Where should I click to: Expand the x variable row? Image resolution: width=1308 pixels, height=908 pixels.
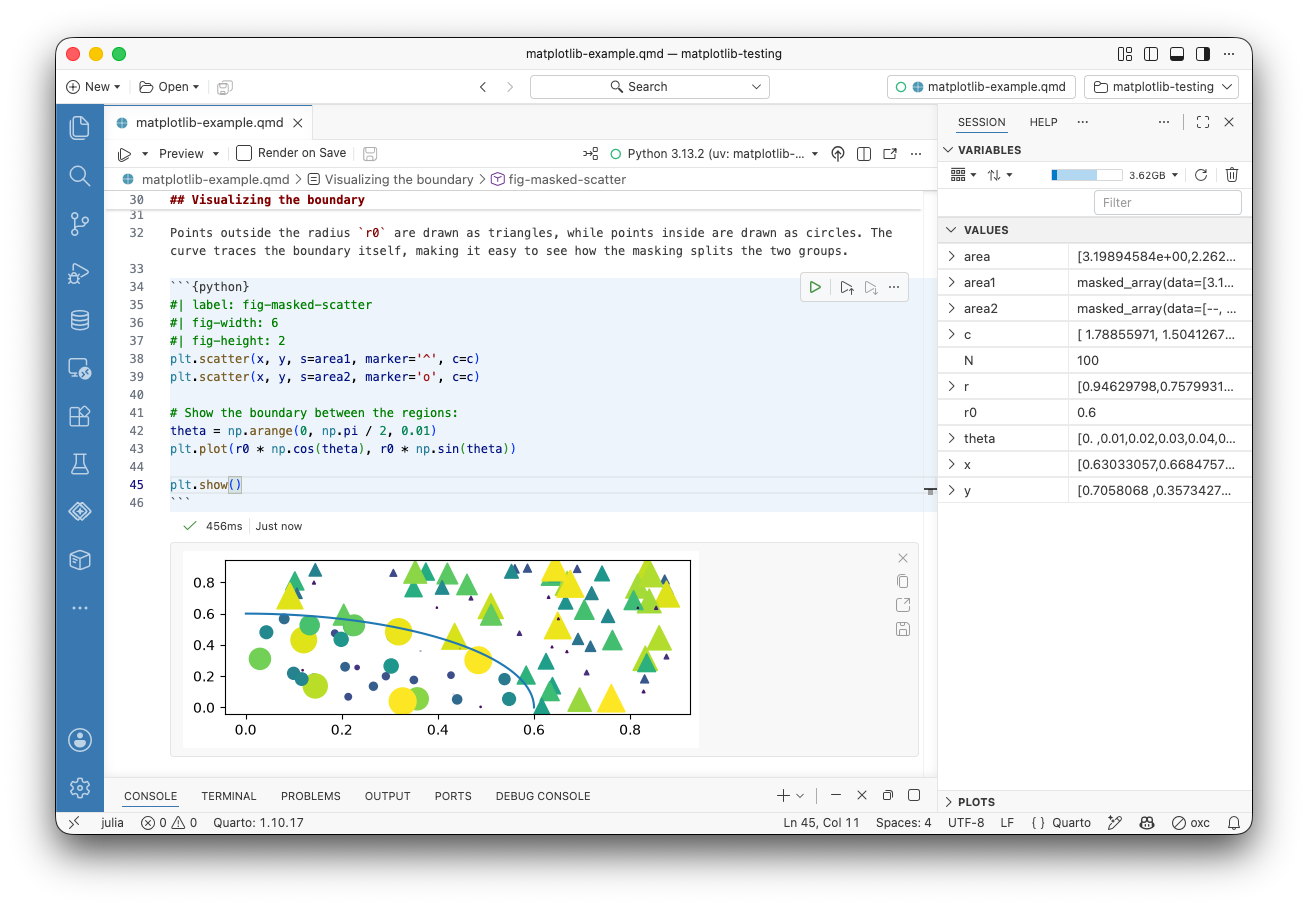click(x=951, y=465)
